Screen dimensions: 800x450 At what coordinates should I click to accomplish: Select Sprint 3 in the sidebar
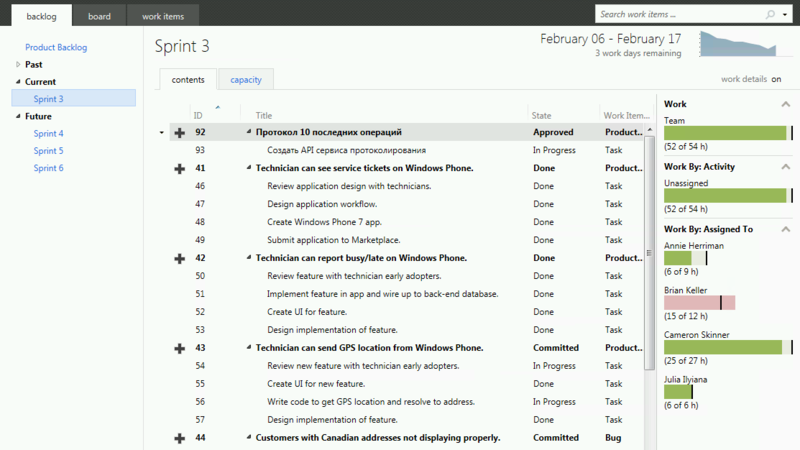coord(73,98)
